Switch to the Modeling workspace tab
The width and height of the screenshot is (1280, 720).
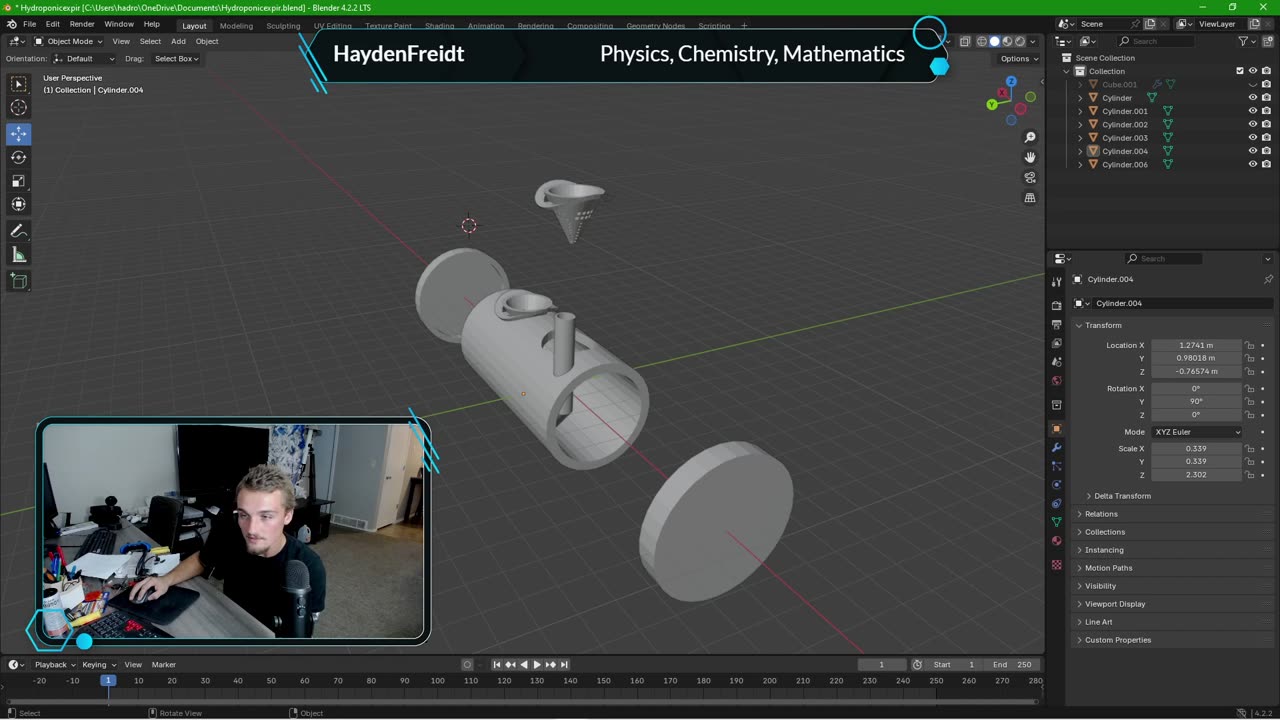click(x=236, y=26)
